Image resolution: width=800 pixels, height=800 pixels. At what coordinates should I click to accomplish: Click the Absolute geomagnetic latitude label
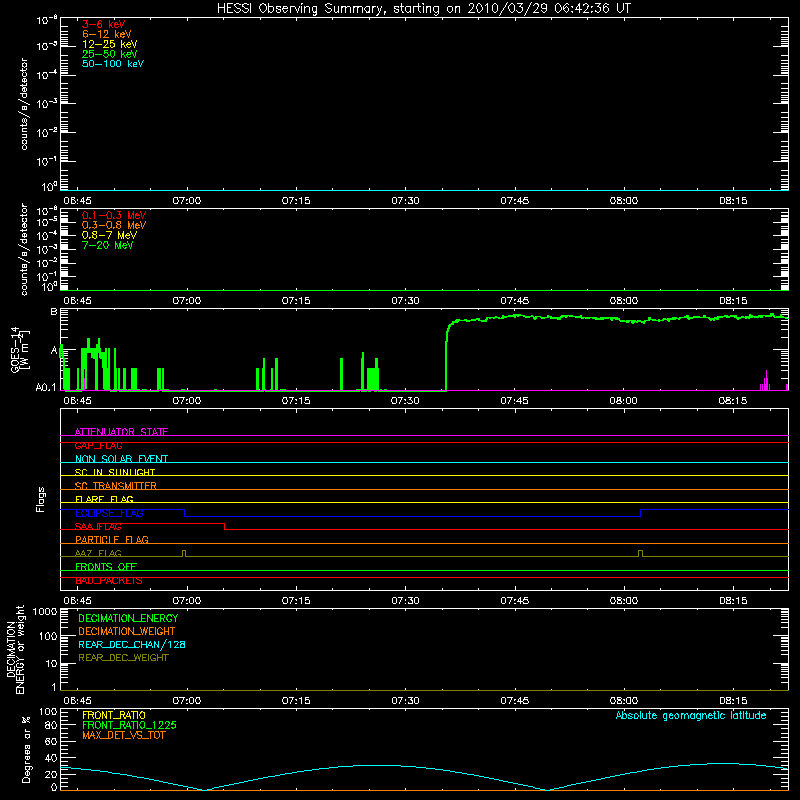(691, 715)
